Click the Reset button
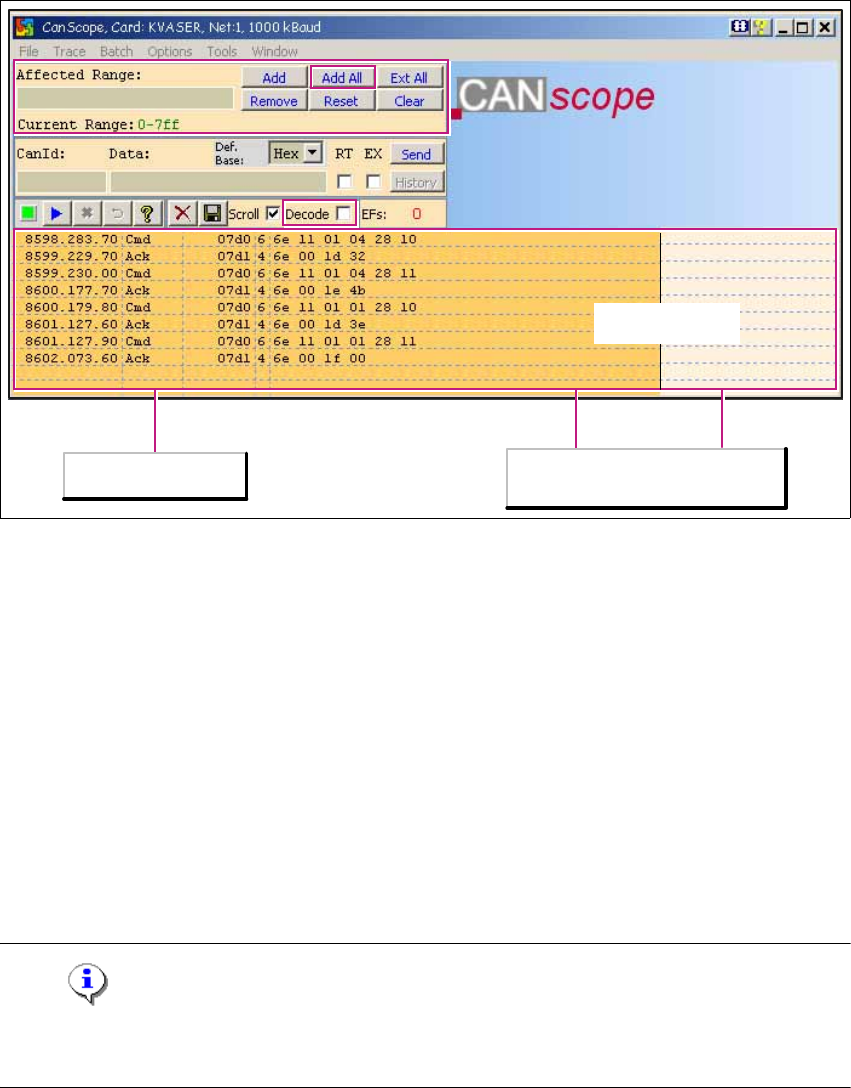 tap(342, 101)
